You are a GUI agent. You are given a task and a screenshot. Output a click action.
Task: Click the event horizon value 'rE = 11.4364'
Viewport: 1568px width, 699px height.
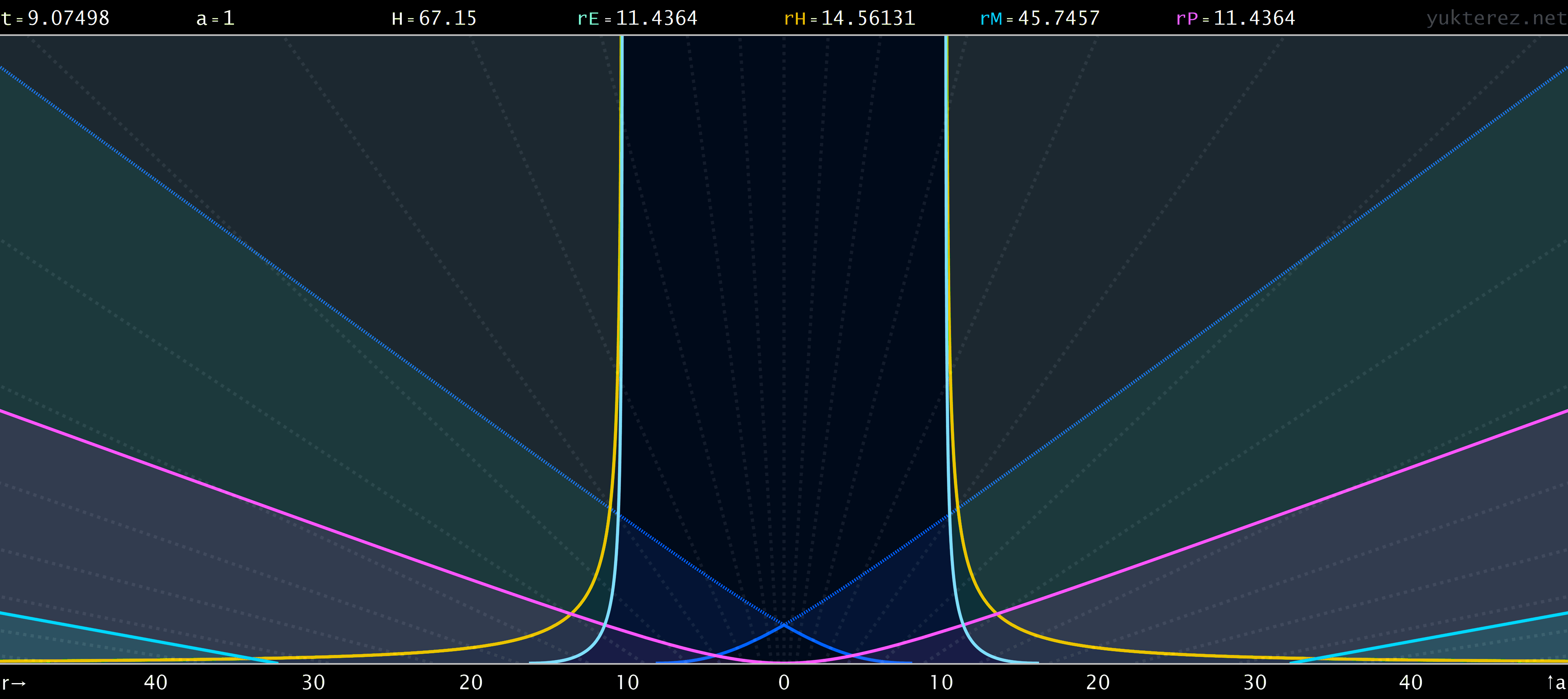point(637,18)
